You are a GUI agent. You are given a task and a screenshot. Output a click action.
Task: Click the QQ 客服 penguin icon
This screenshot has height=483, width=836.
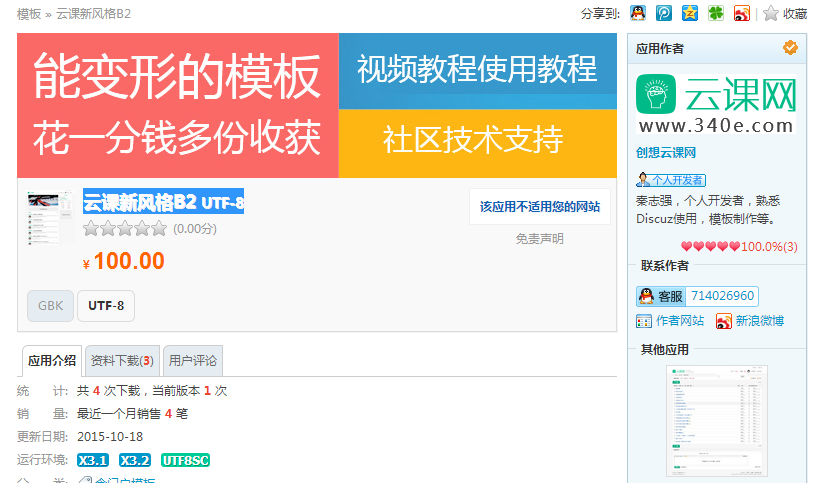point(646,296)
